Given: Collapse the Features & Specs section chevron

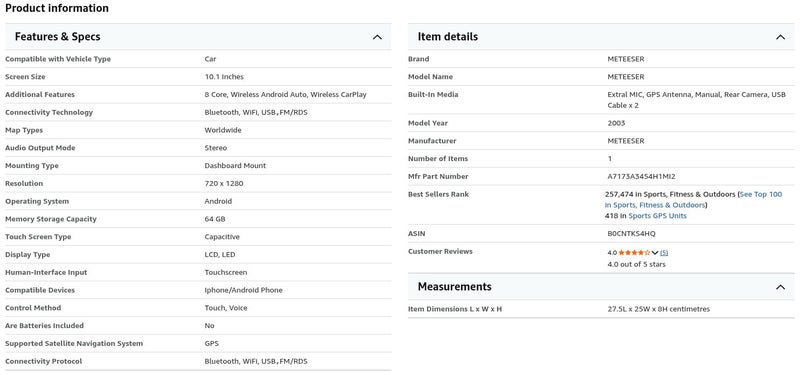Looking at the screenshot, I should [377, 37].
